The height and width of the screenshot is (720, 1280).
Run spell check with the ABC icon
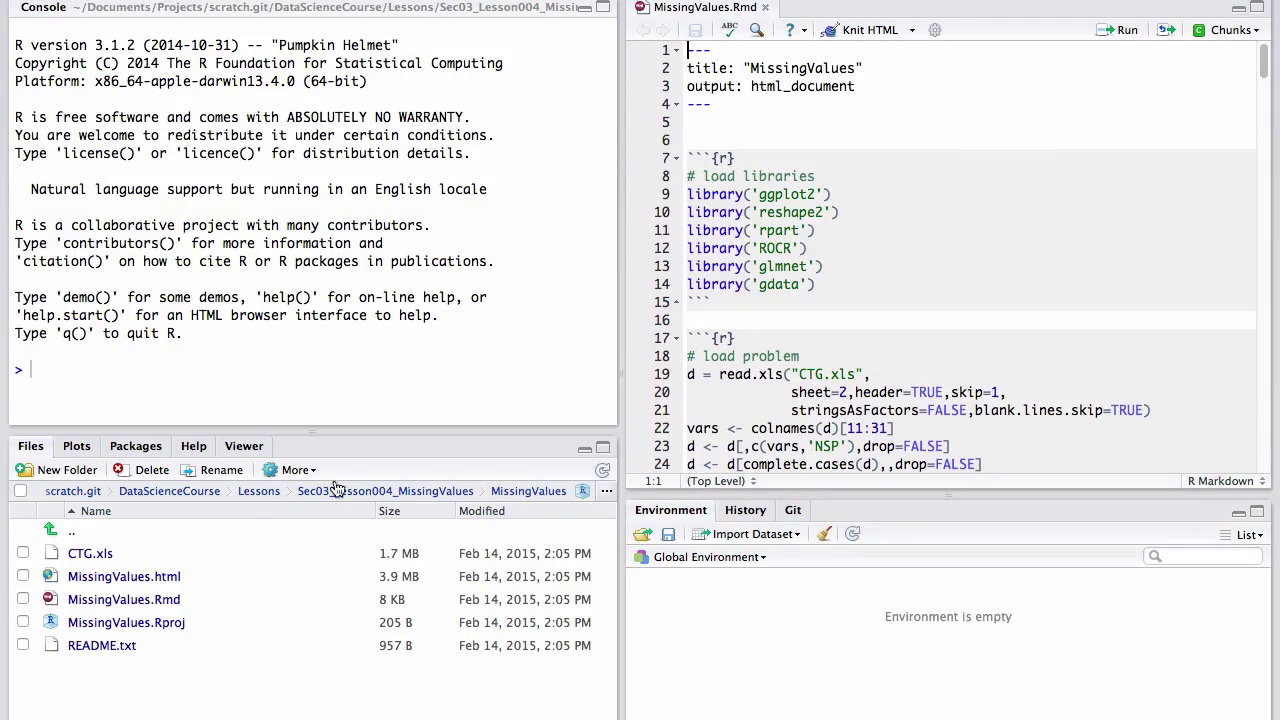pos(730,30)
